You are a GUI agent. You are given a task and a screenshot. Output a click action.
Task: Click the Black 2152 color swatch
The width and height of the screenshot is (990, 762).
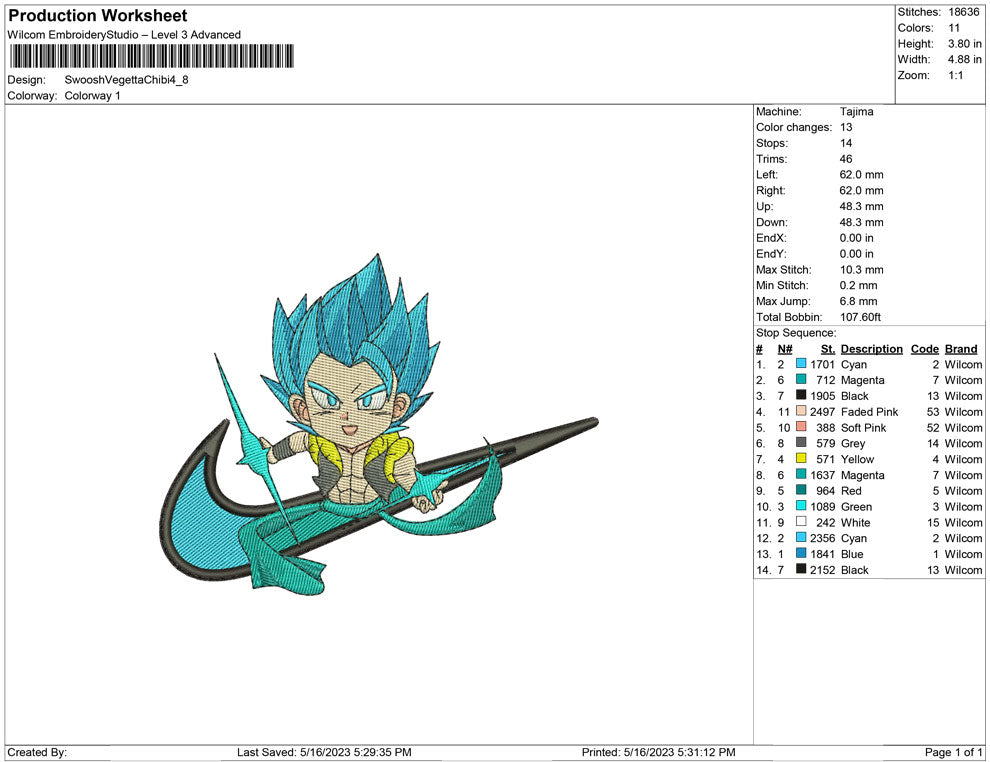(x=801, y=569)
